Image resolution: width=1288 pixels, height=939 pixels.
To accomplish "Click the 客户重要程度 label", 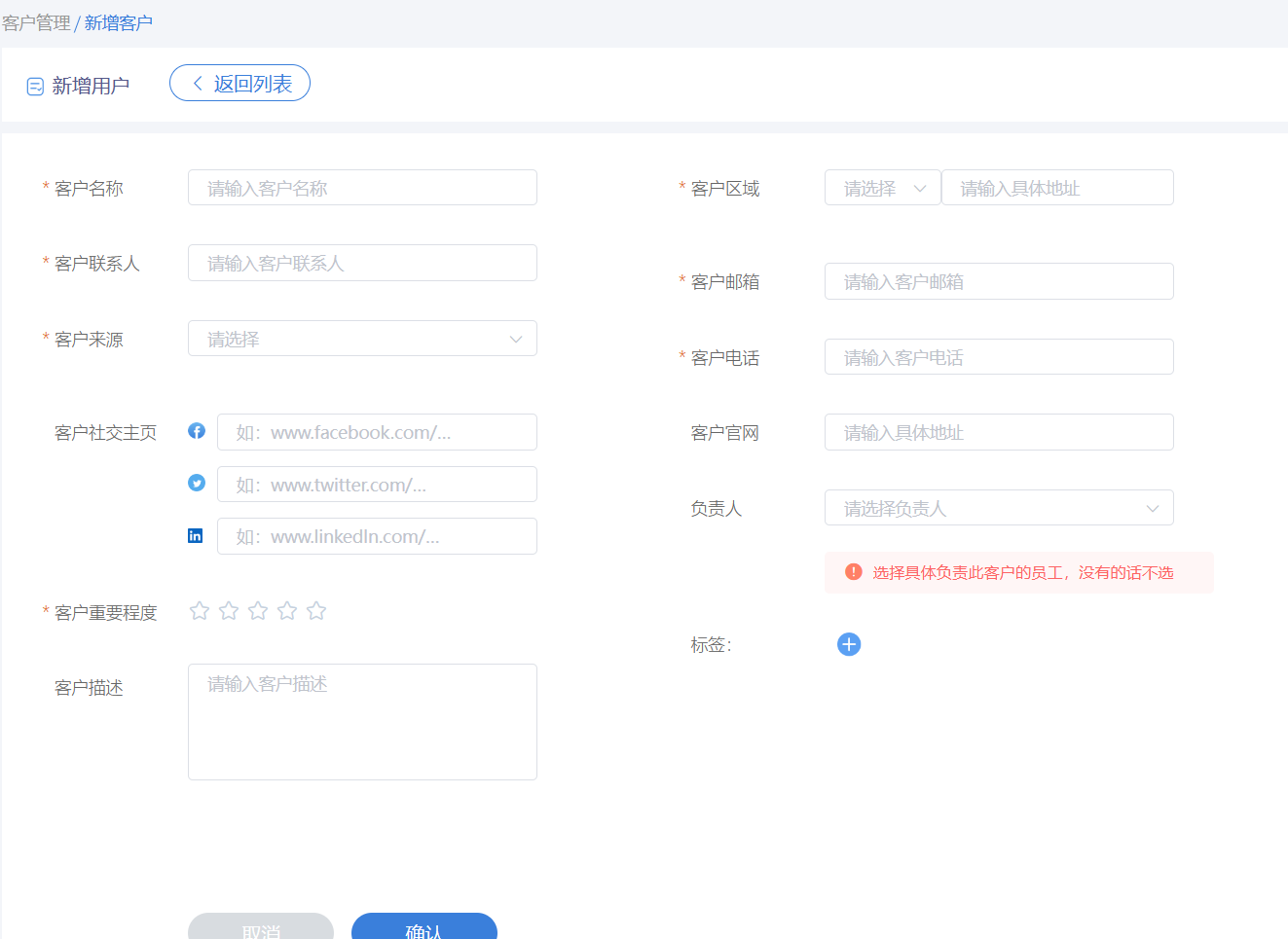I will point(105,612).
